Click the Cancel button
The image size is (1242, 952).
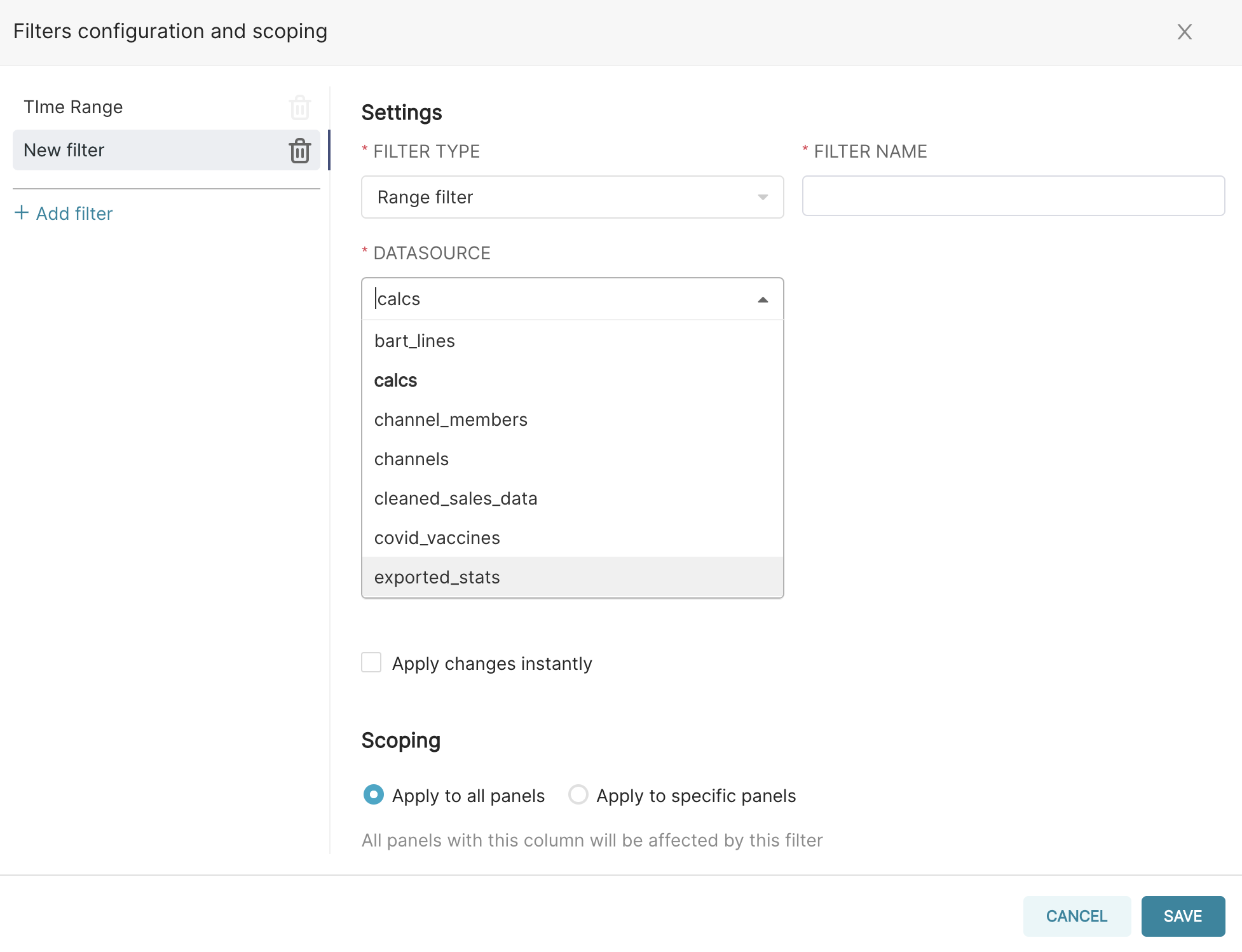tap(1076, 916)
